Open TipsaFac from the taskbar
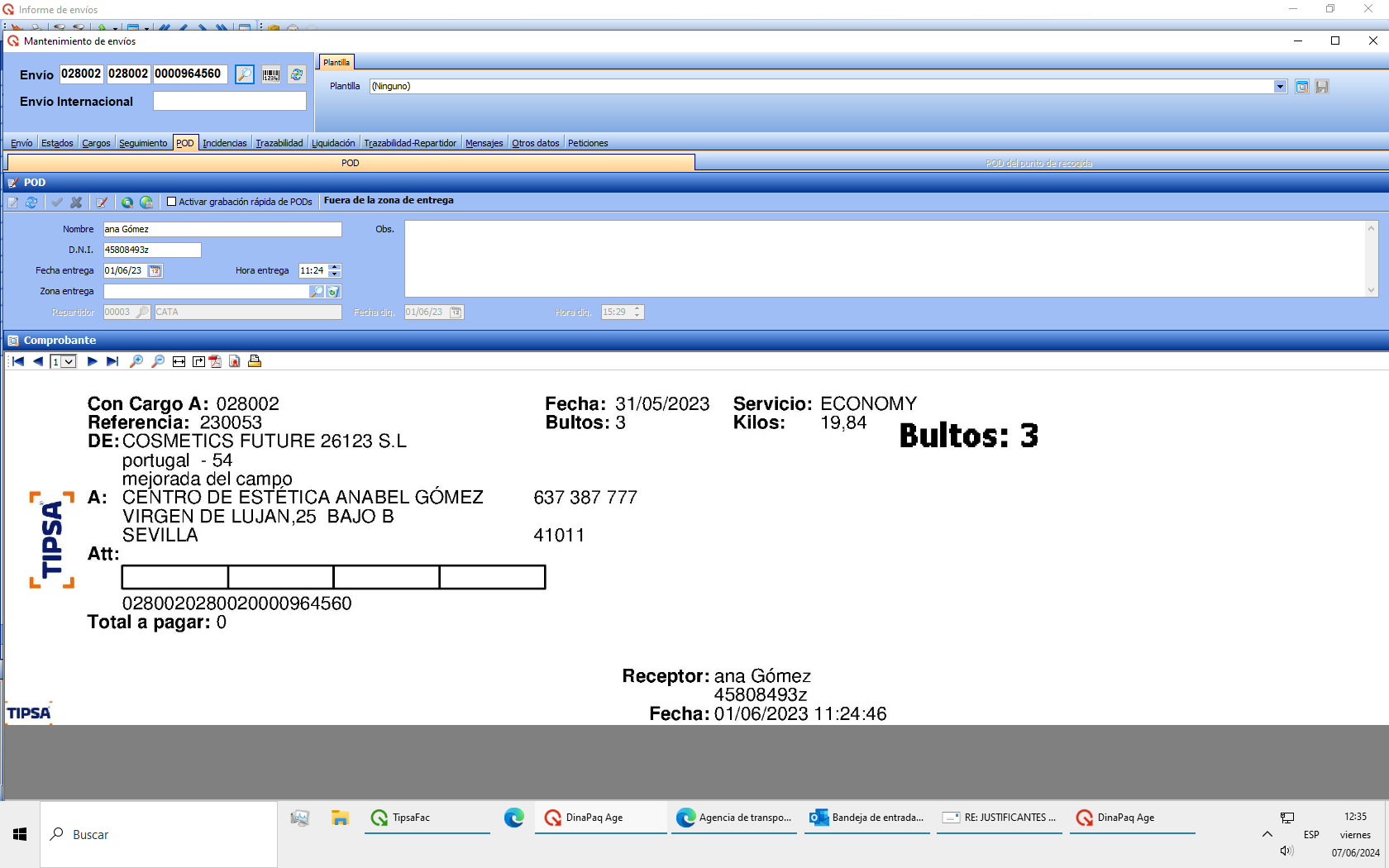This screenshot has width=1389, height=868. tap(411, 818)
